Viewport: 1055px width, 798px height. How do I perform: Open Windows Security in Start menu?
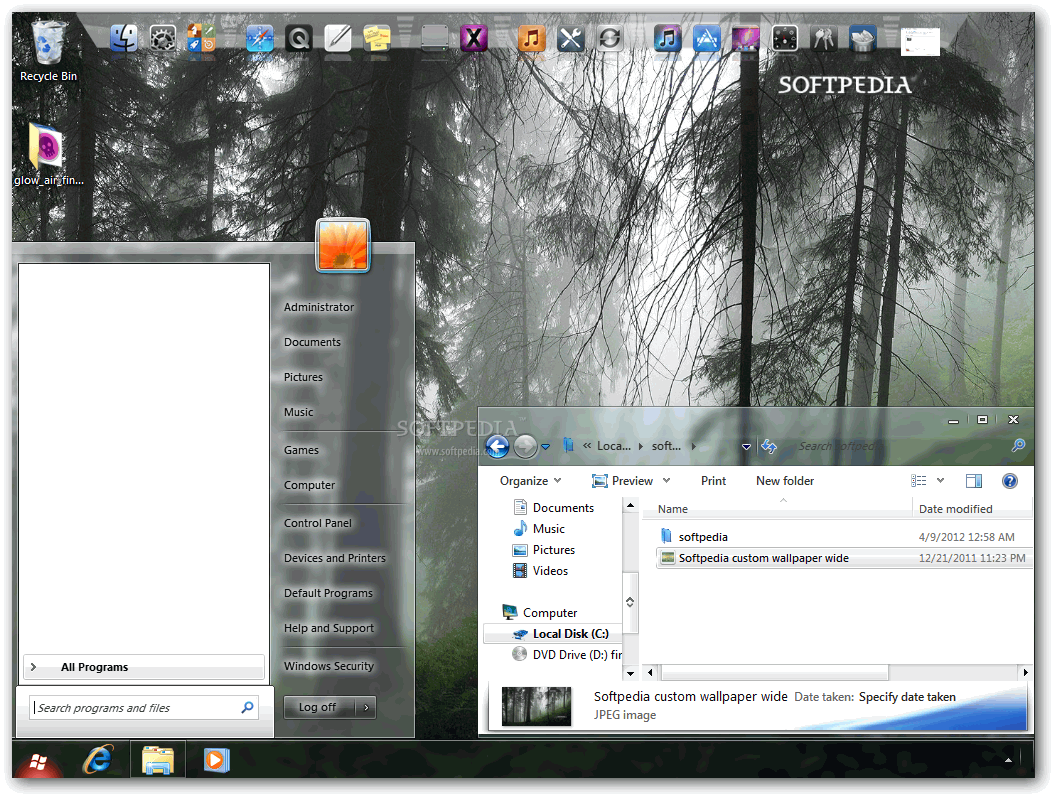(x=328, y=666)
